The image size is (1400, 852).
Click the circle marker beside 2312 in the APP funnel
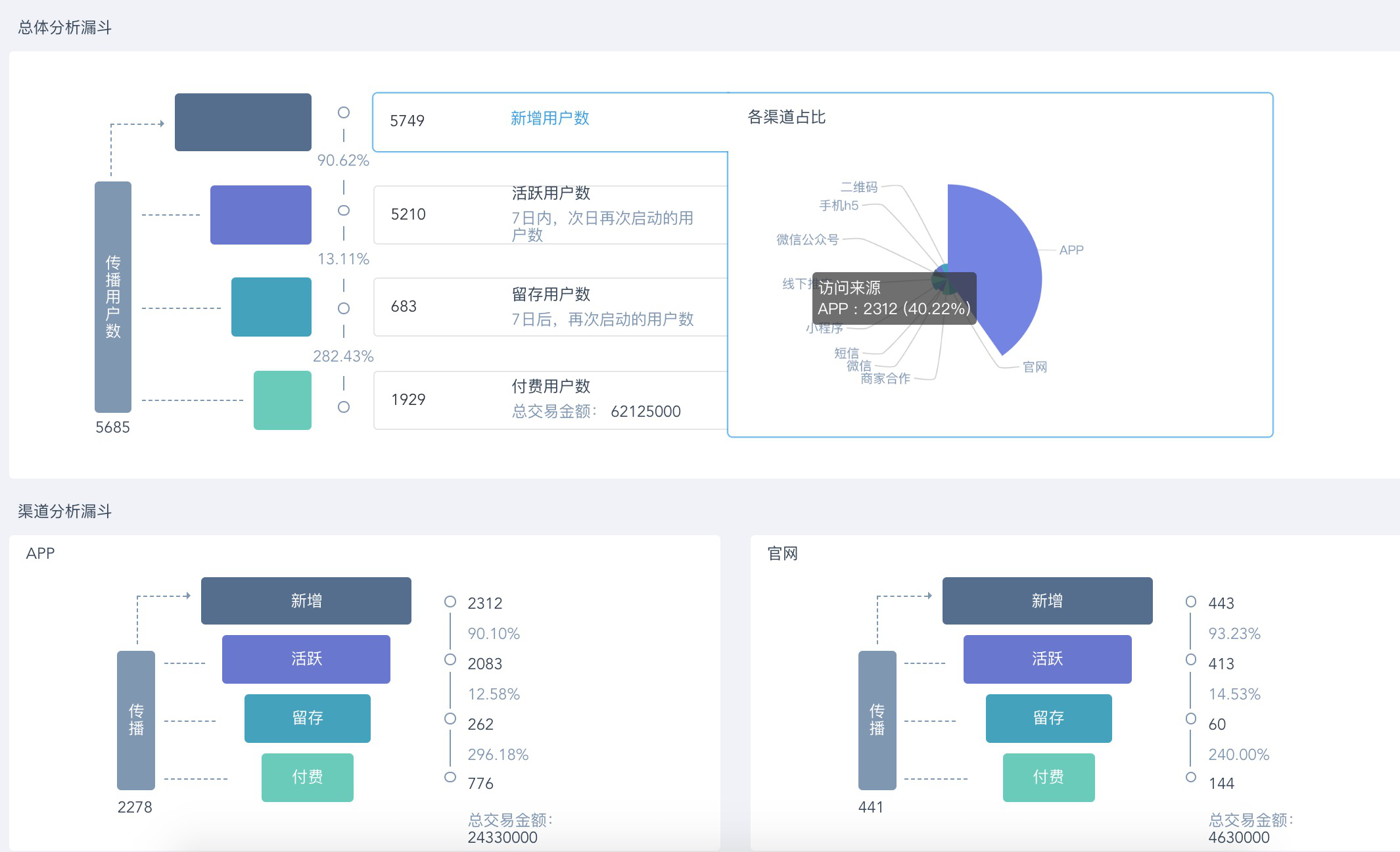point(450,602)
